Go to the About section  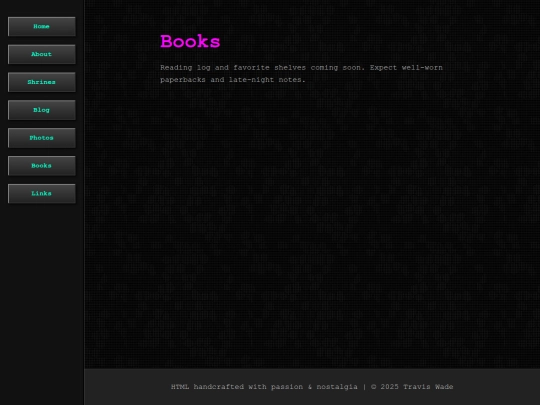42,54
